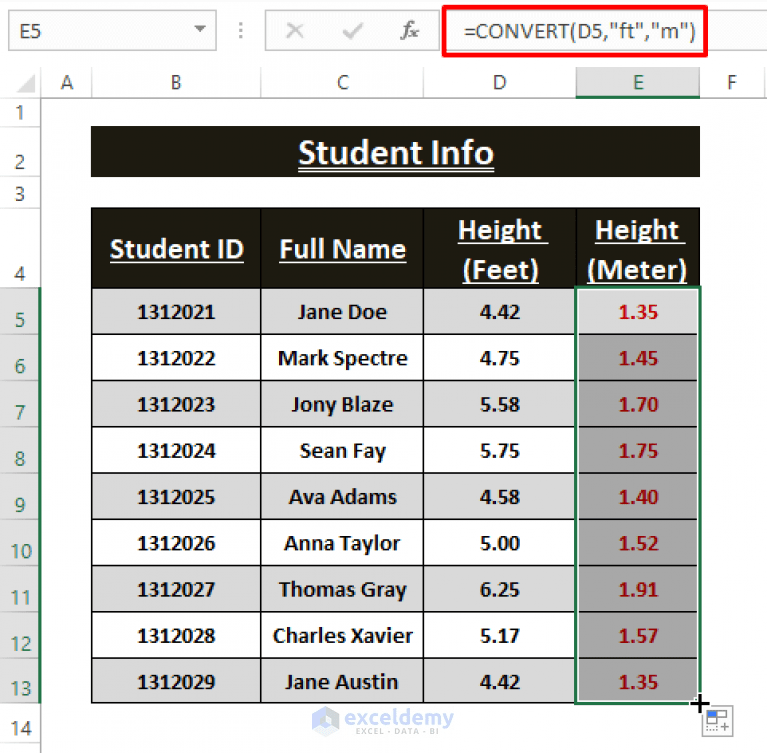Select the 1.91 meter height cell

point(638,589)
